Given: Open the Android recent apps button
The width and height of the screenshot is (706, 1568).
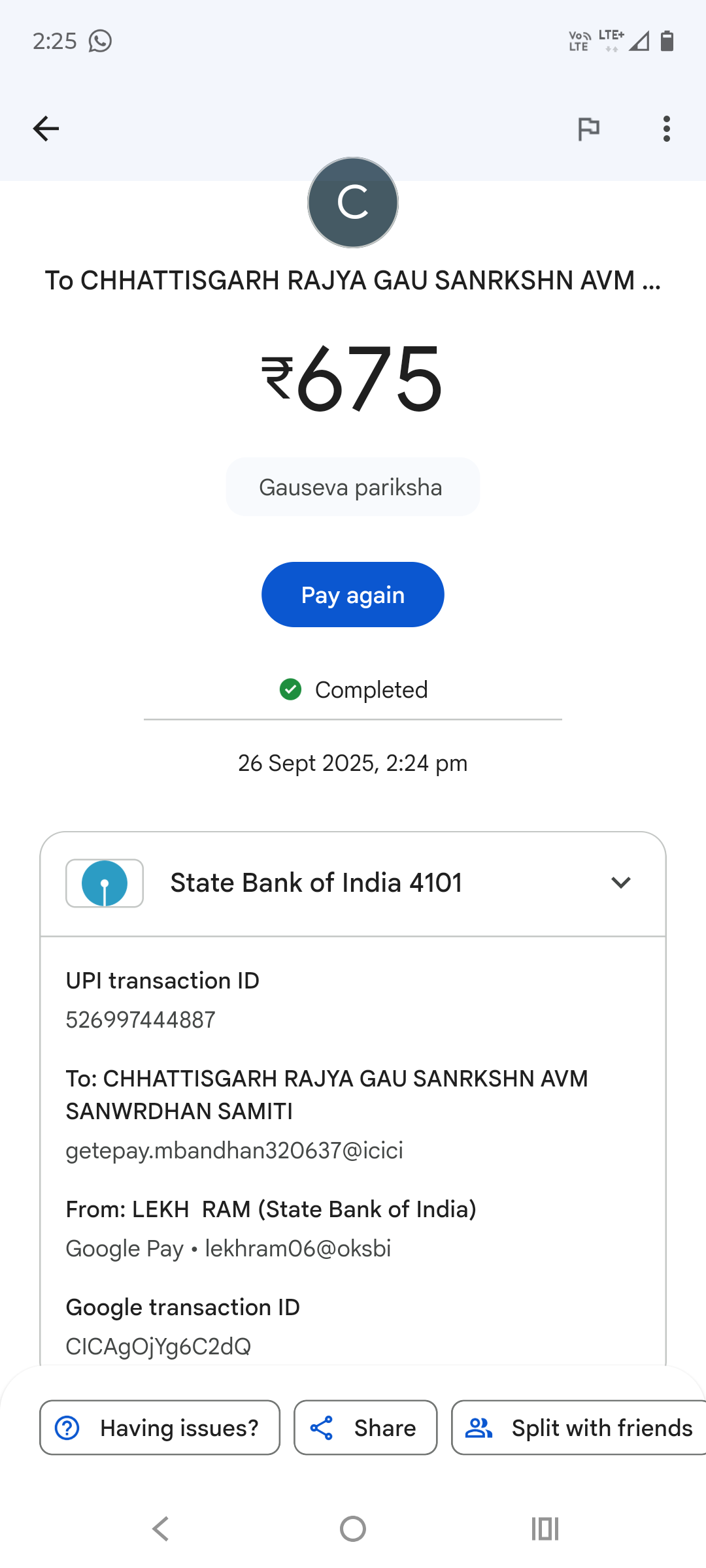Looking at the screenshot, I should 545,1529.
